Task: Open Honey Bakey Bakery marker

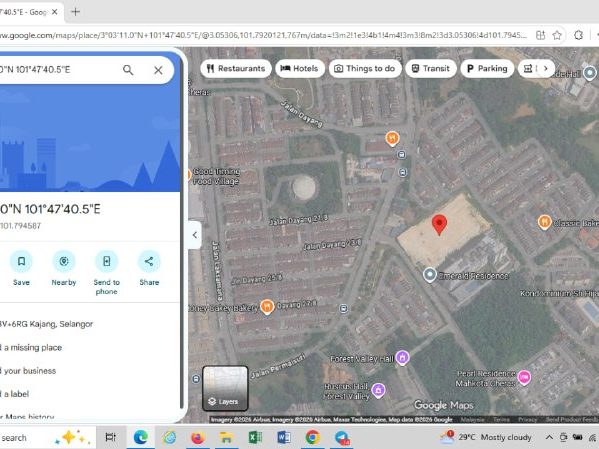Action: tap(267, 306)
